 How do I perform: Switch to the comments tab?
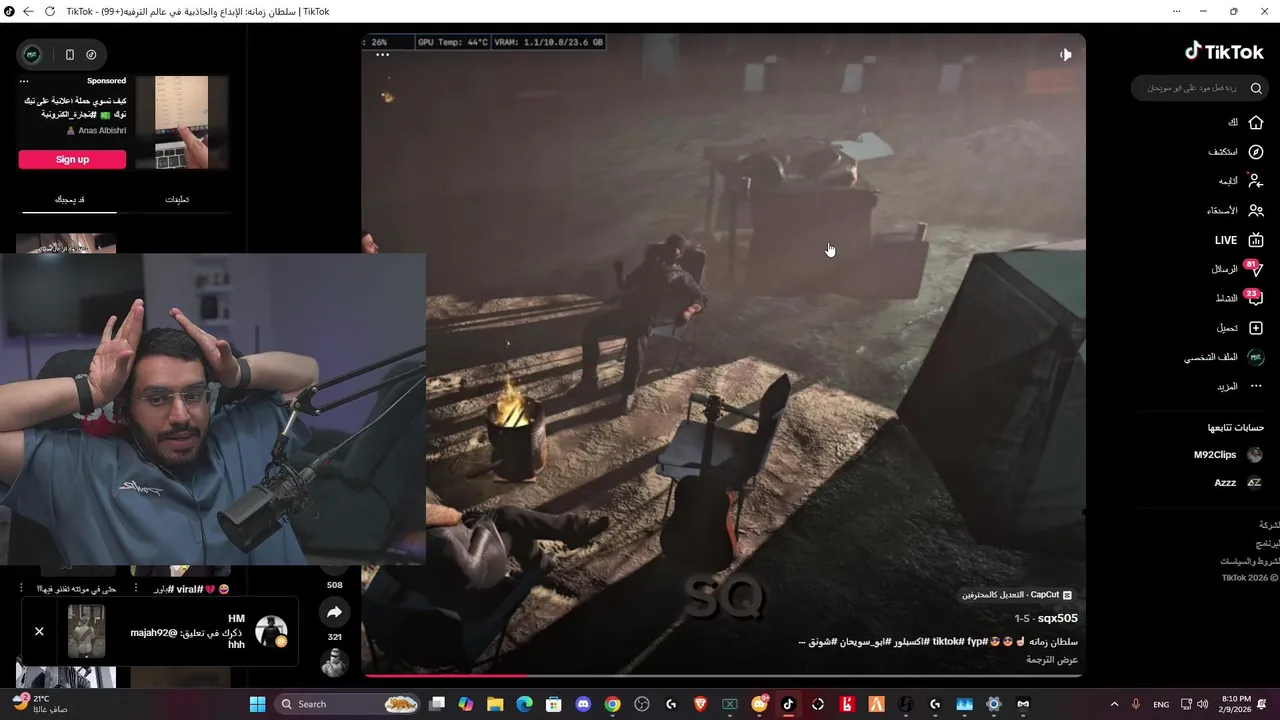(177, 199)
